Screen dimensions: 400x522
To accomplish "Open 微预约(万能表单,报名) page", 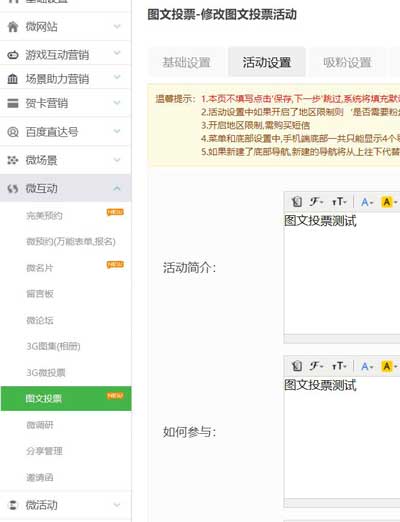I will coord(71,241).
